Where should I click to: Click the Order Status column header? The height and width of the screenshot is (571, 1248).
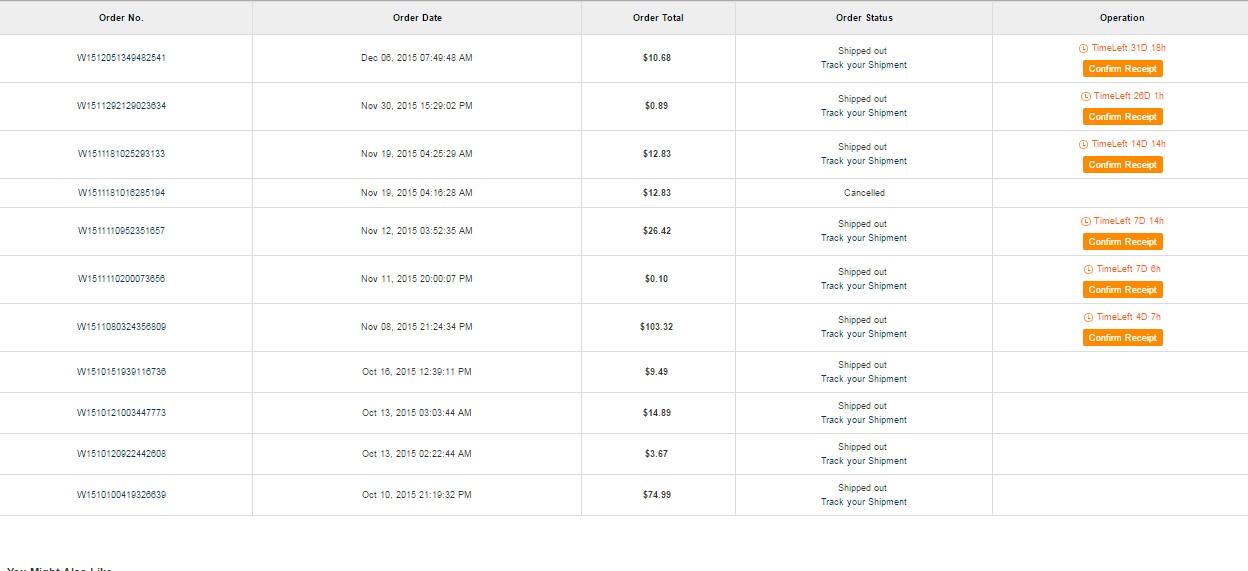864,18
